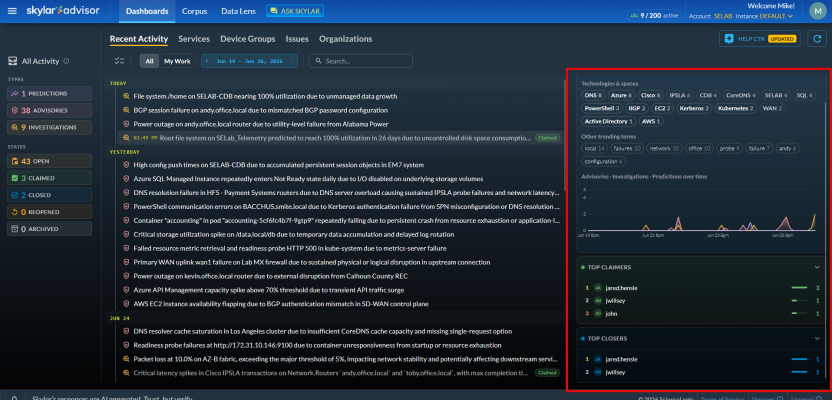Viewport: 832px width, 400px height.
Task: Toggle the Open state filter
Action: click(x=49, y=161)
